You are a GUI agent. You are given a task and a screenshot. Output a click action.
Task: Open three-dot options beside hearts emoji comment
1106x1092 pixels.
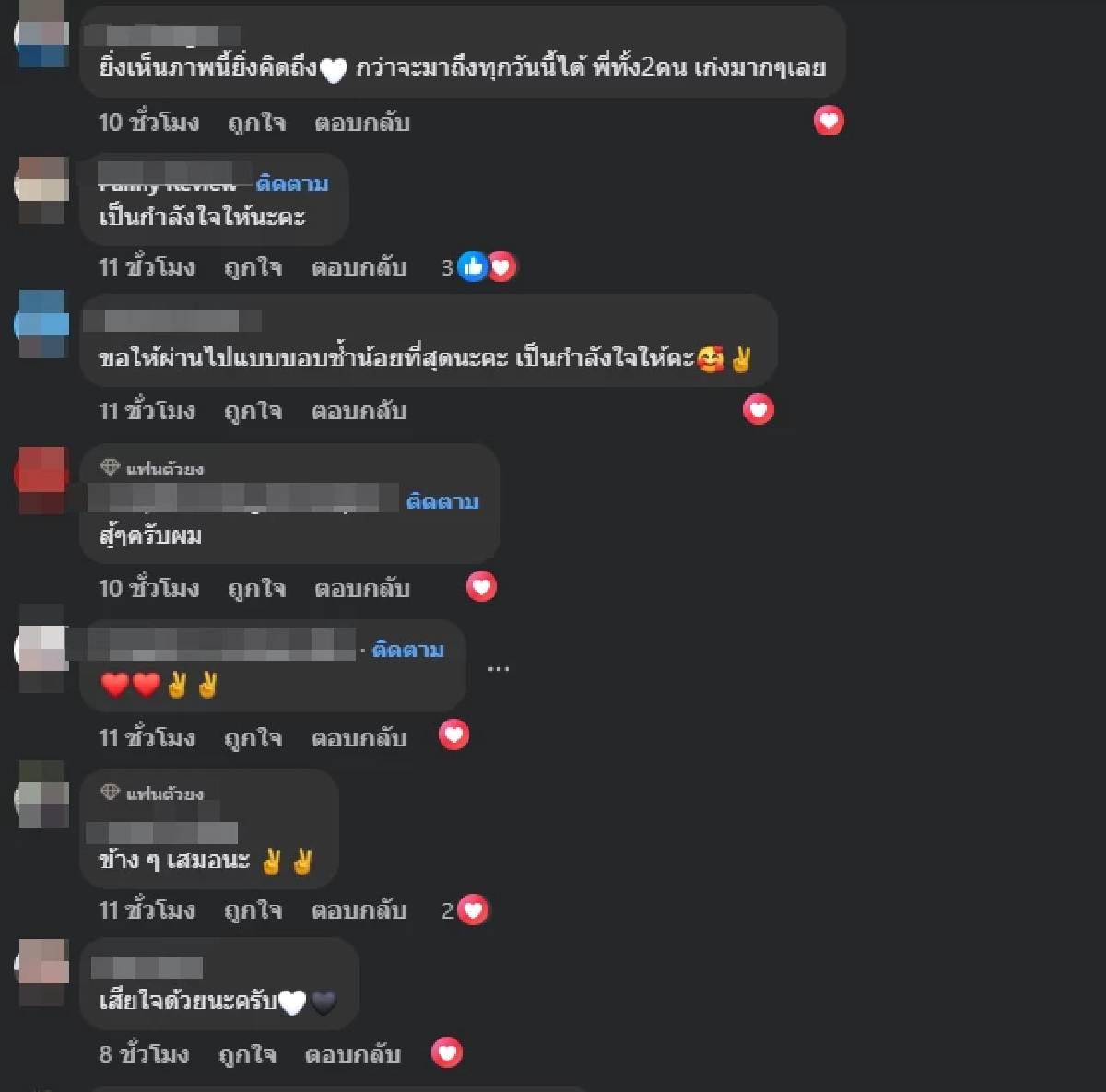point(498,668)
